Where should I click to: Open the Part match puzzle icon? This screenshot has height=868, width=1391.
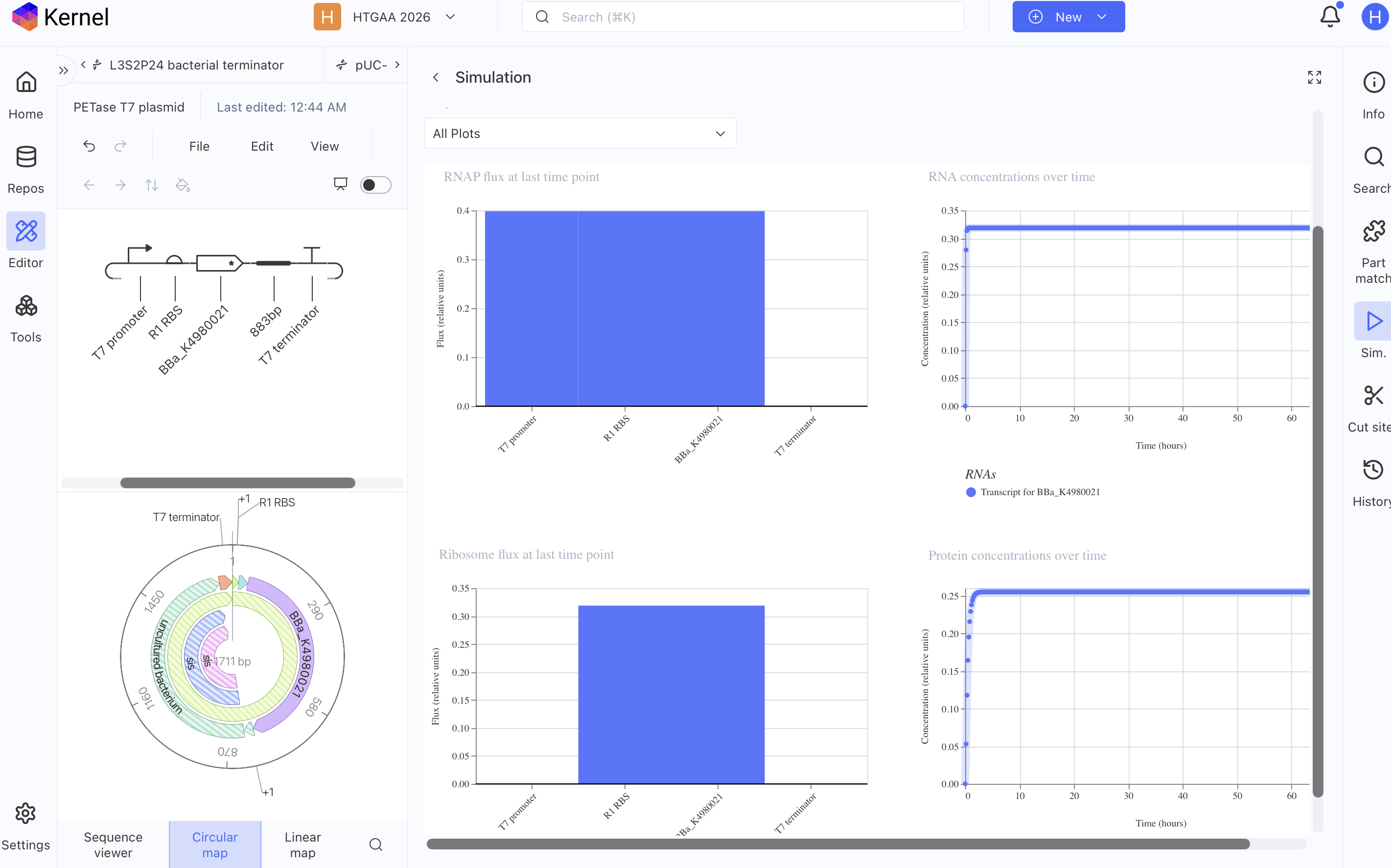[1373, 231]
